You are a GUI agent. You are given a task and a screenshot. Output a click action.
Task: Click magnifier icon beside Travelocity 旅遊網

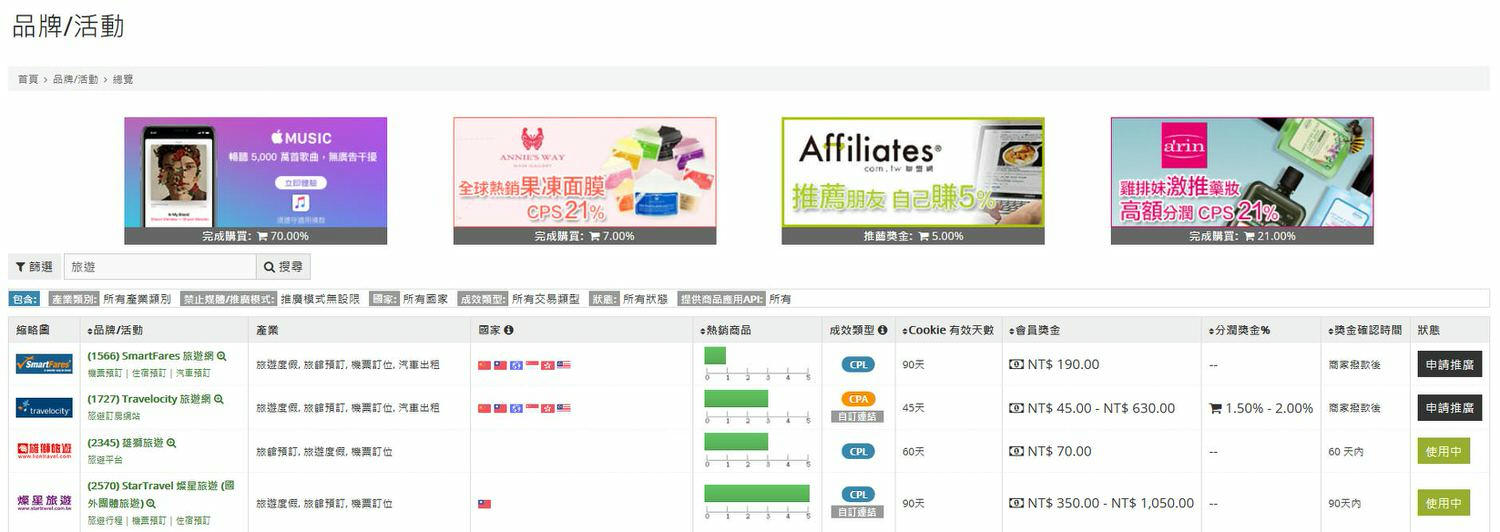point(218,399)
